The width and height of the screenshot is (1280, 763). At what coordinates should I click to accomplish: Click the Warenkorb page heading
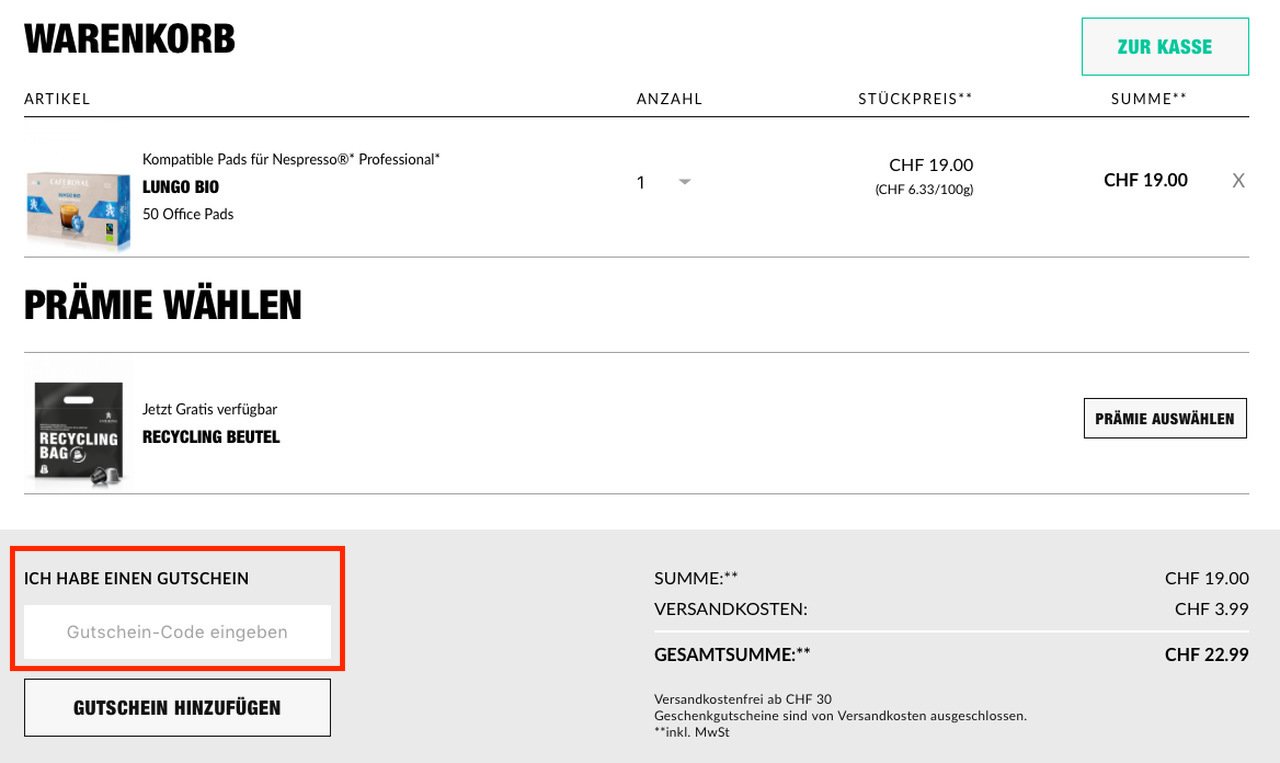point(130,39)
